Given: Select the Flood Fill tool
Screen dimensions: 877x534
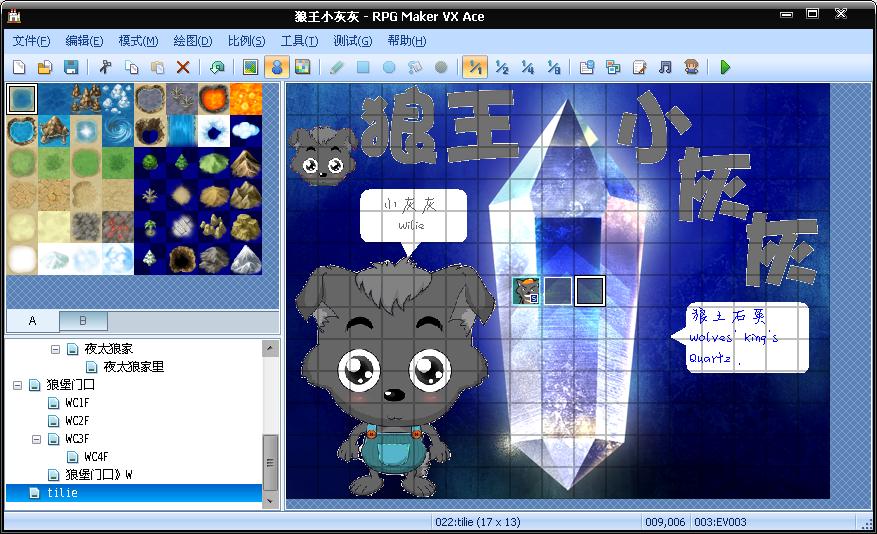Looking at the screenshot, I should click(415, 67).
